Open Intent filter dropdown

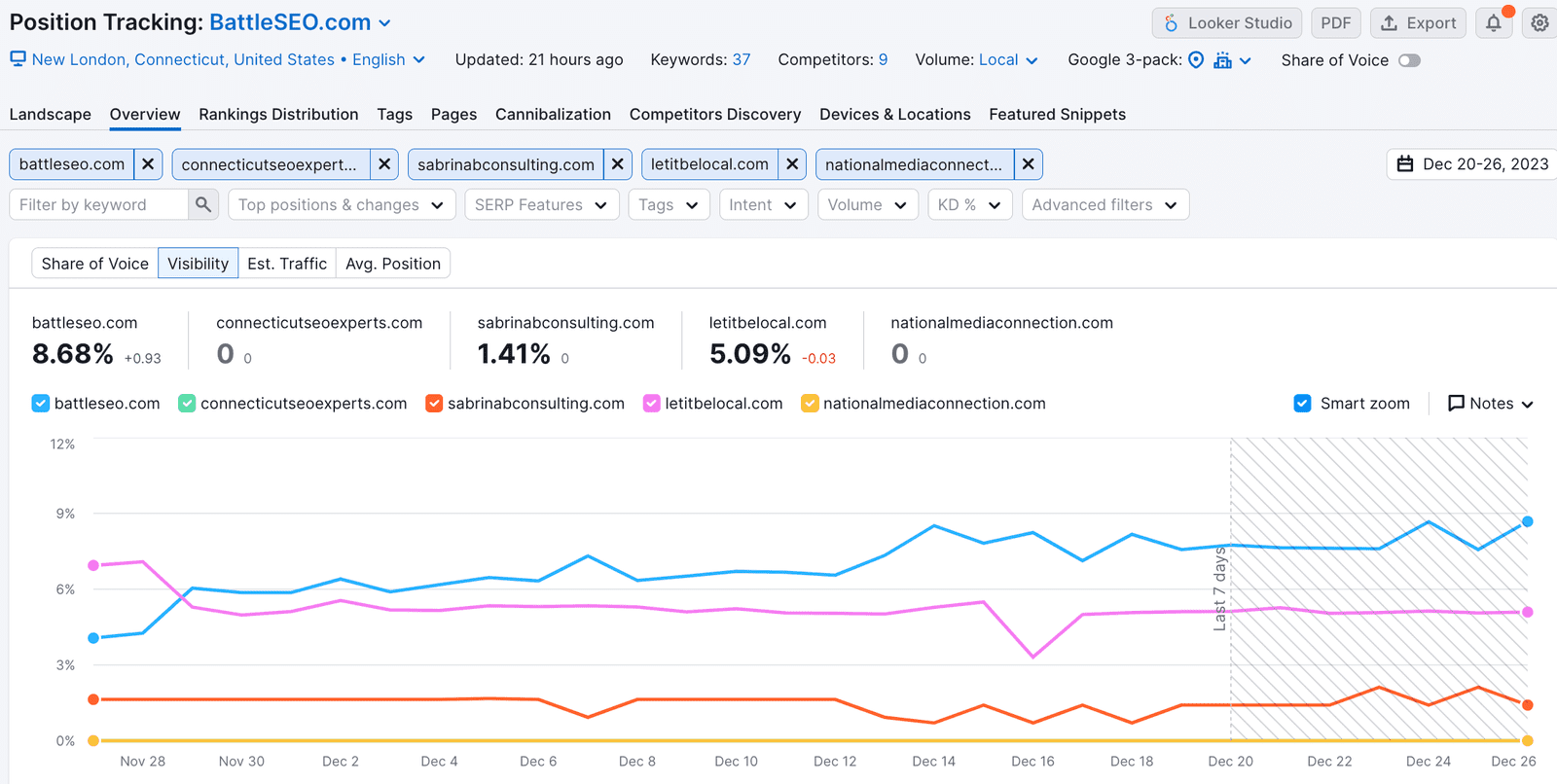click(764, 204)
